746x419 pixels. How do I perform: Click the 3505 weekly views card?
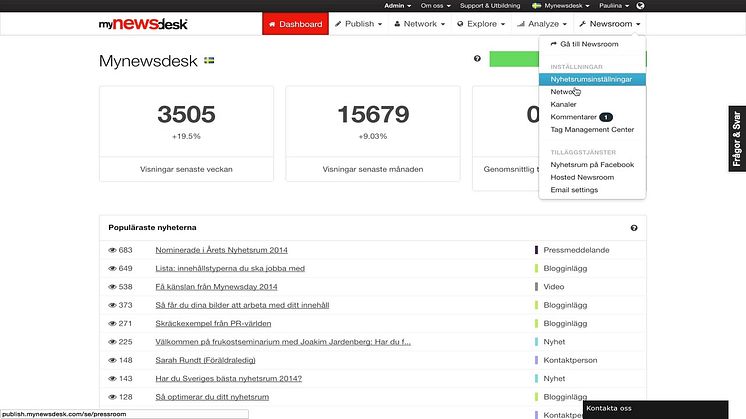coord(186,134)
